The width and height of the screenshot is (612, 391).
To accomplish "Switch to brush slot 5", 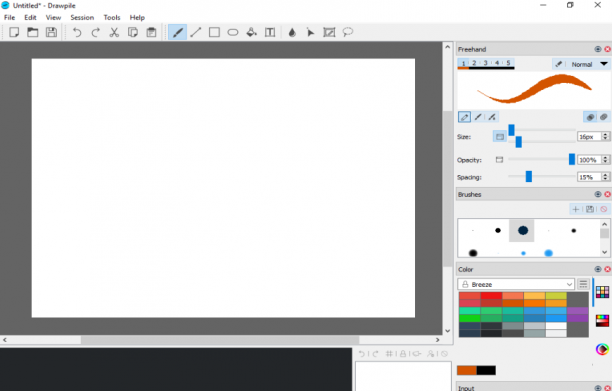I will click(x=508, y=63).
